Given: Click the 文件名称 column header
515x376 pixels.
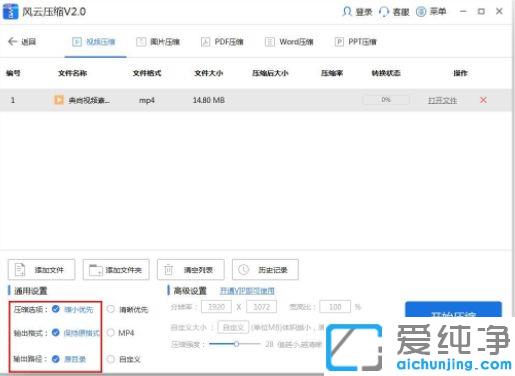Looking at the screenshot, I should pos(72,73).
